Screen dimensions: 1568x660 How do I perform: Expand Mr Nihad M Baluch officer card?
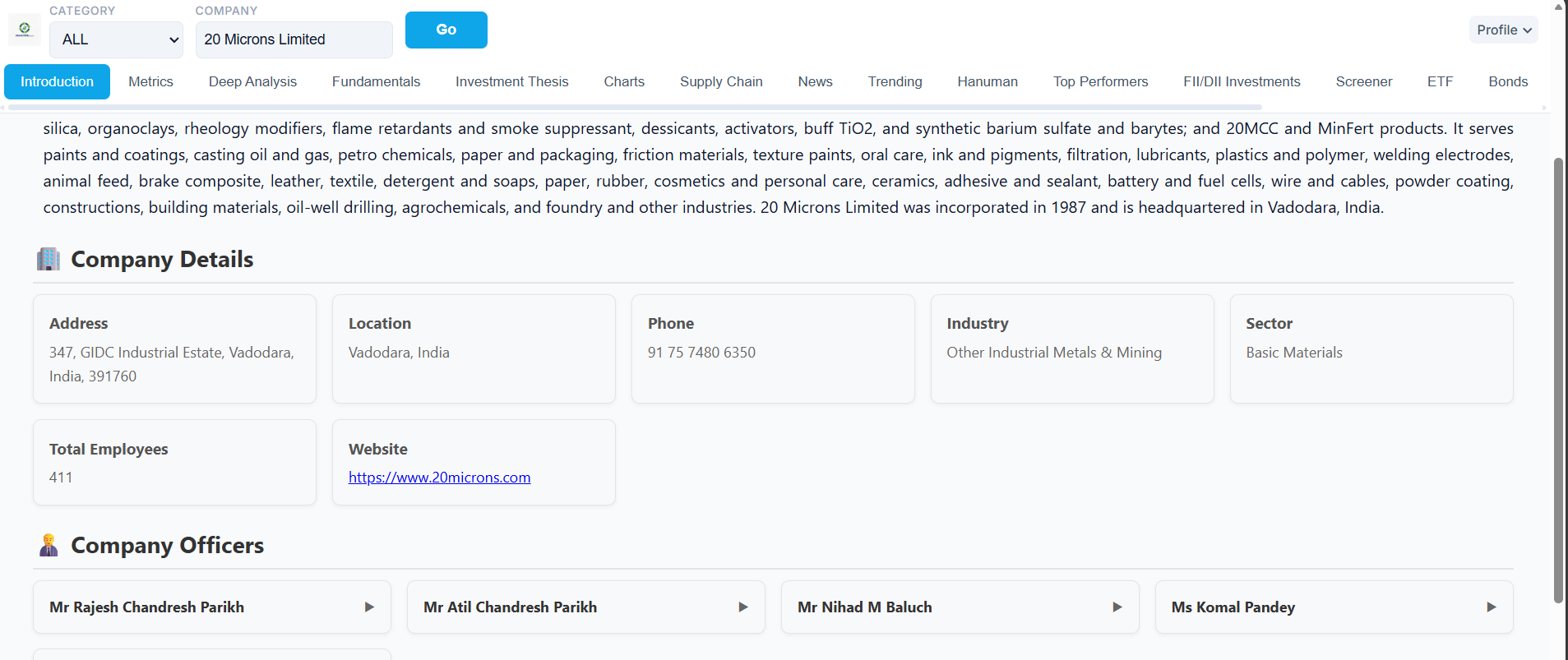point(1117,607)
